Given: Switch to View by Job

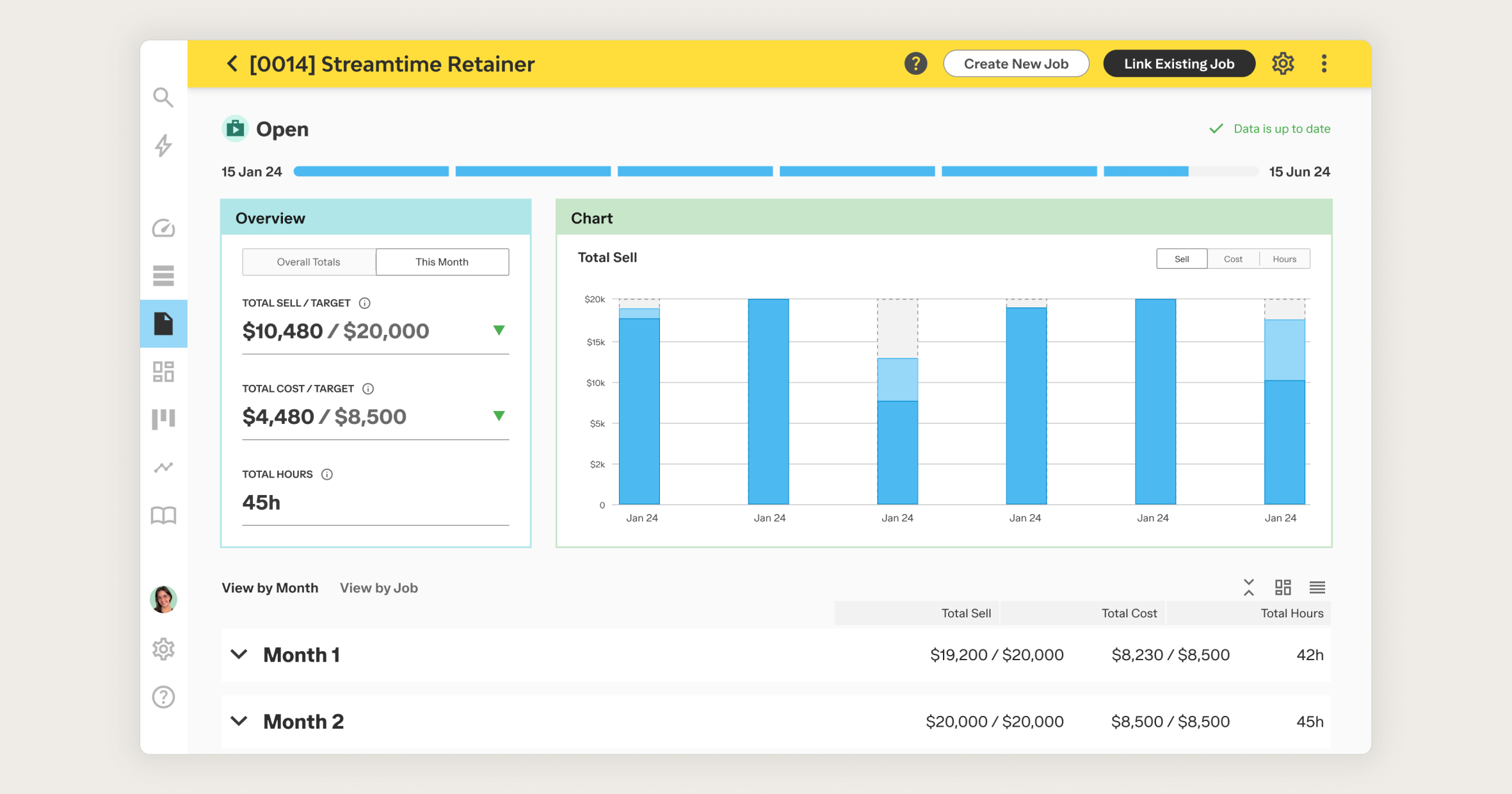Looking at the screenshot, I should click(378, 588).
